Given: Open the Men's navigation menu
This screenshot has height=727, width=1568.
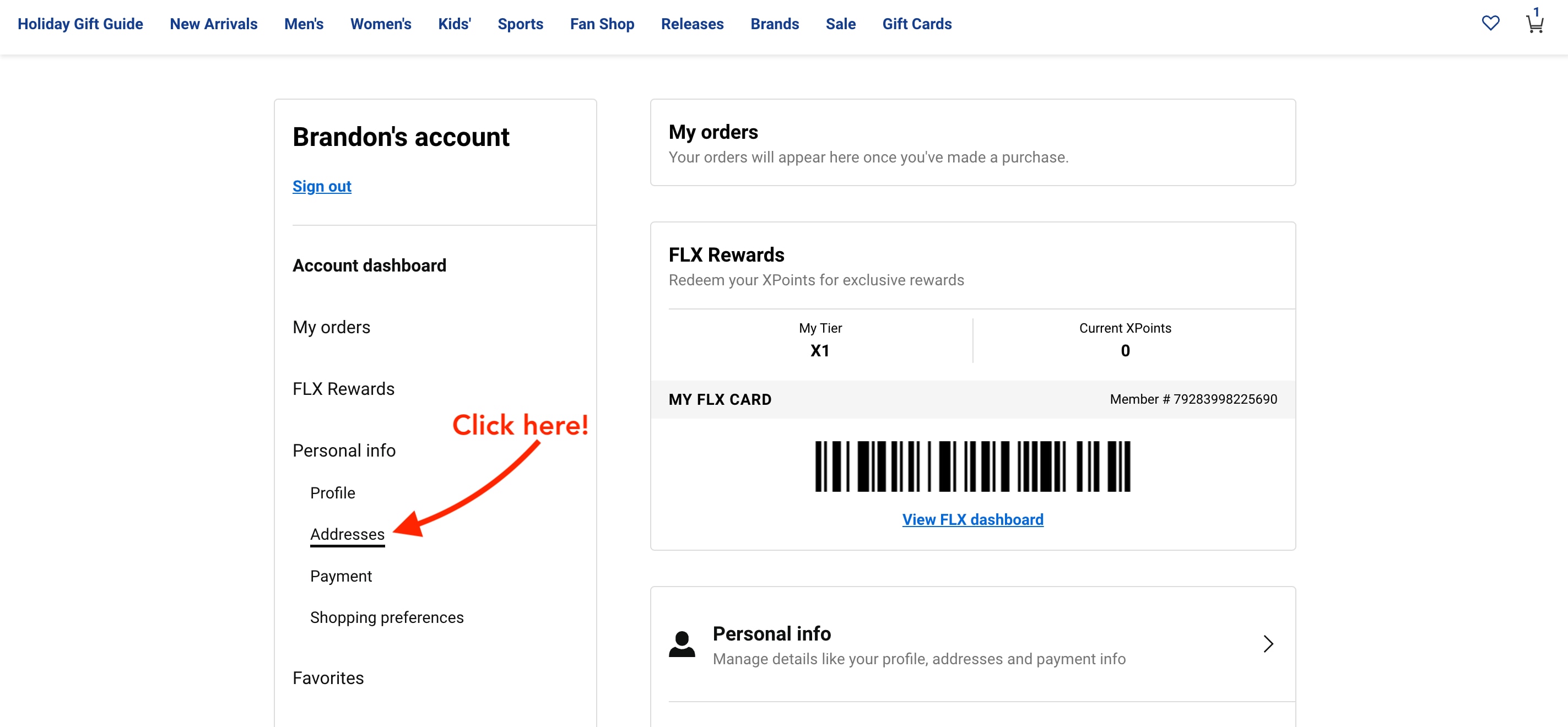Looking at the screenshot, I should tap(304, 24).
